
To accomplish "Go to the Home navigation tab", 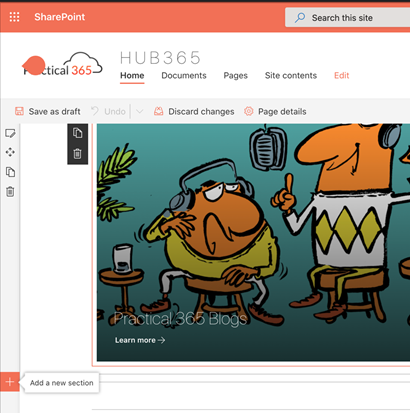I will (132, 76).
